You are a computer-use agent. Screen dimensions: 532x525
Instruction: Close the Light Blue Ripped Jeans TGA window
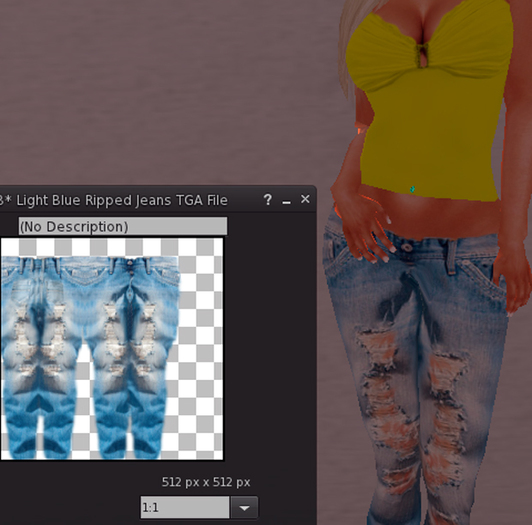pyautogui.click(x=305, y=199)
